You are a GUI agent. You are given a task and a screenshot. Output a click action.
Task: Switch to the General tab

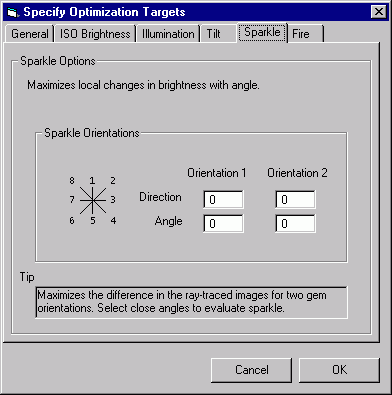point(29,34)
